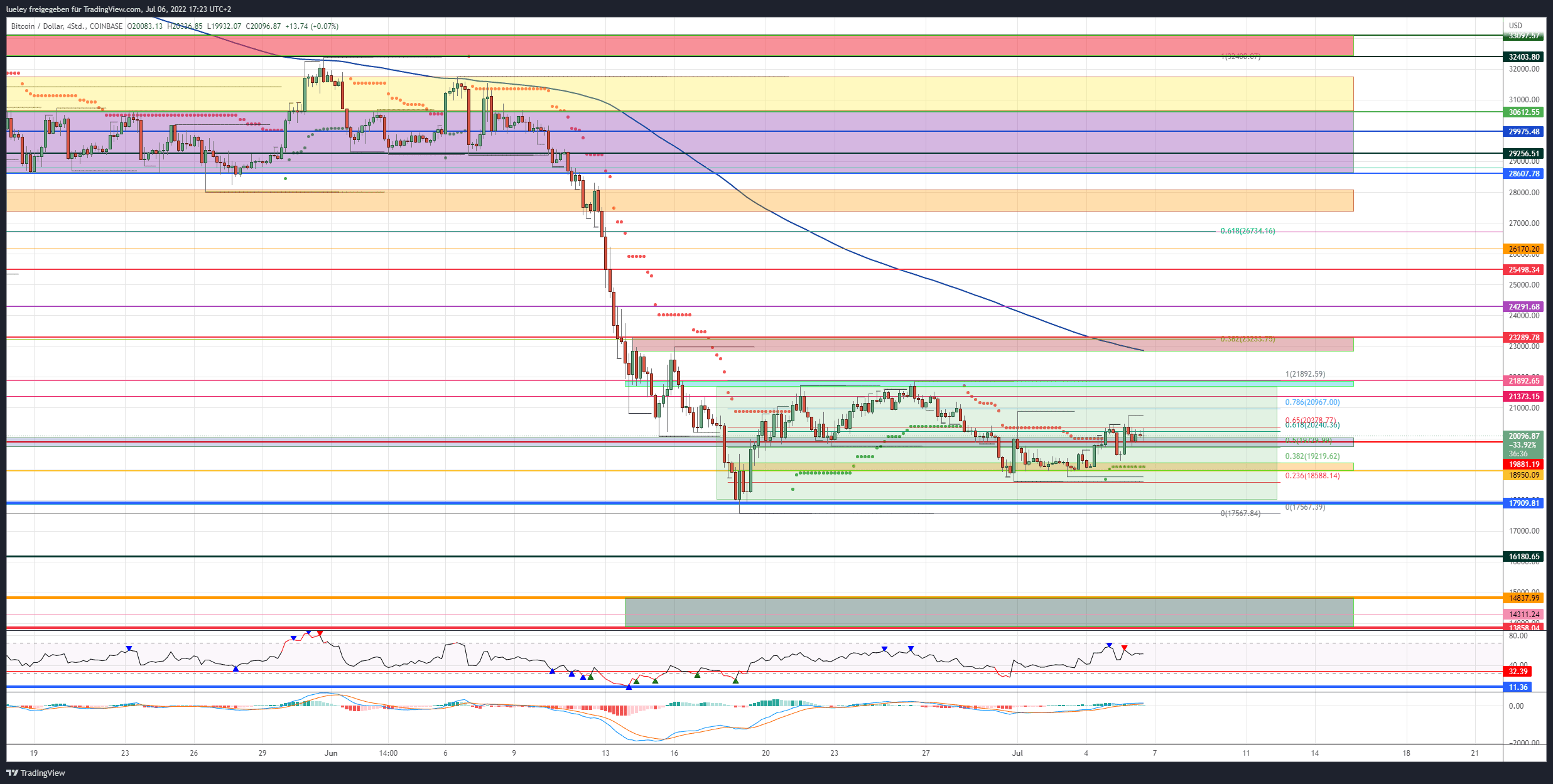Click the COINBASE exchange label
The image size is (1553, 784).
click(x=106, y=26)
